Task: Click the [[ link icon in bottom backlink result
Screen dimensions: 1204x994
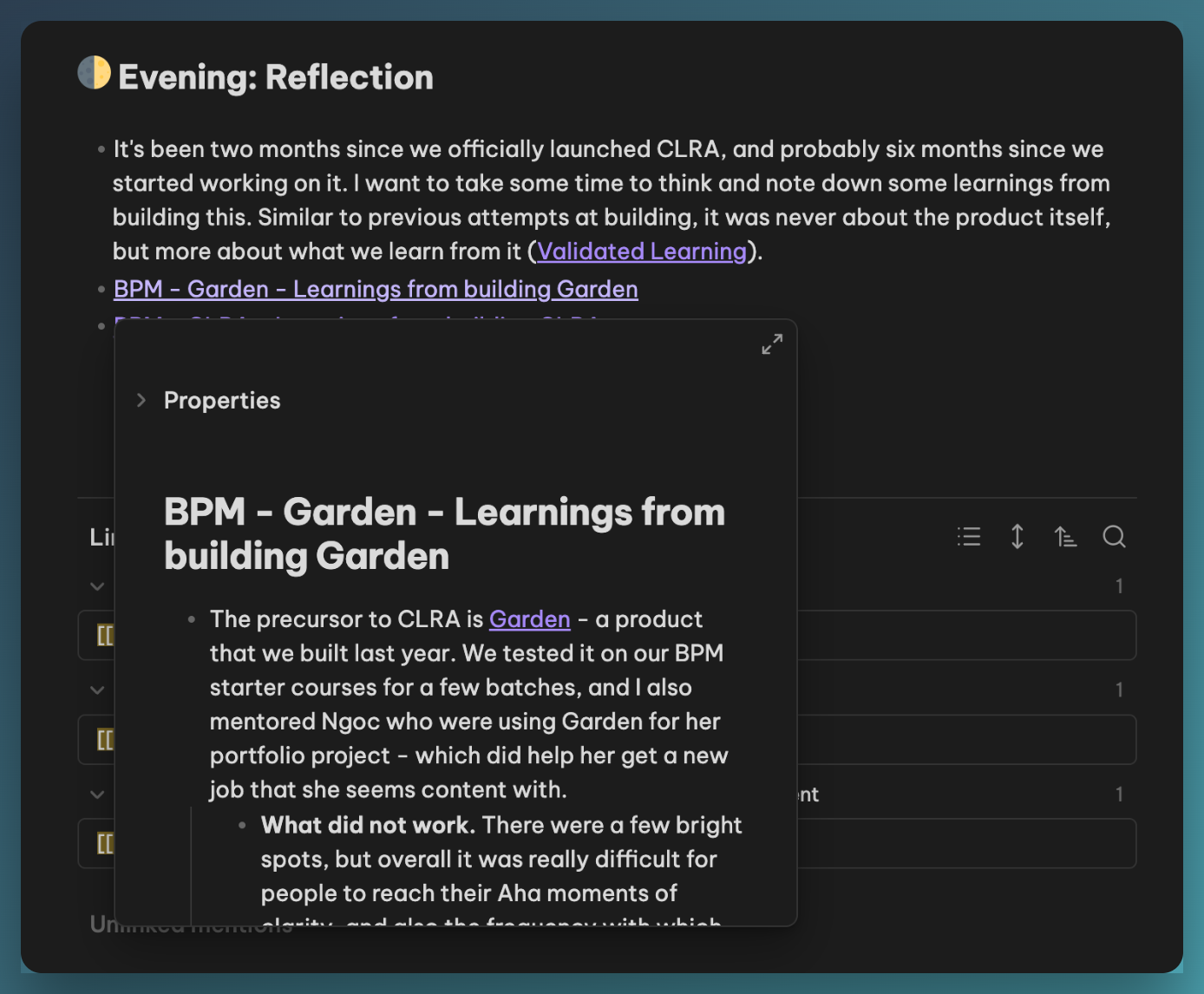Action: point(105,843)
